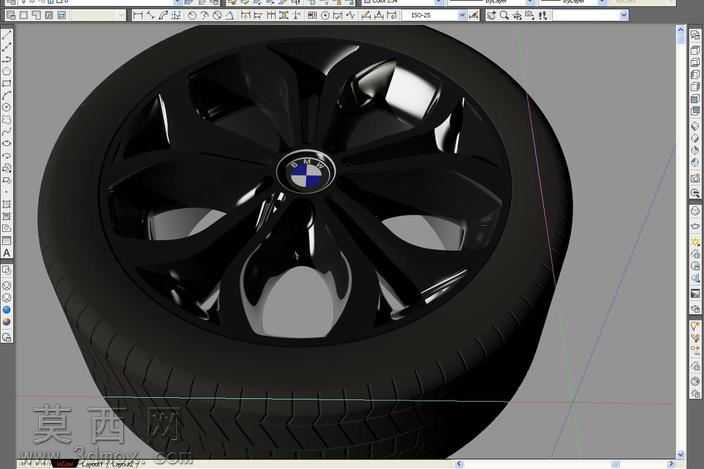Click the Radius dimension tool
This screenshot has width=704, height=469.
[x=192, y=15]
